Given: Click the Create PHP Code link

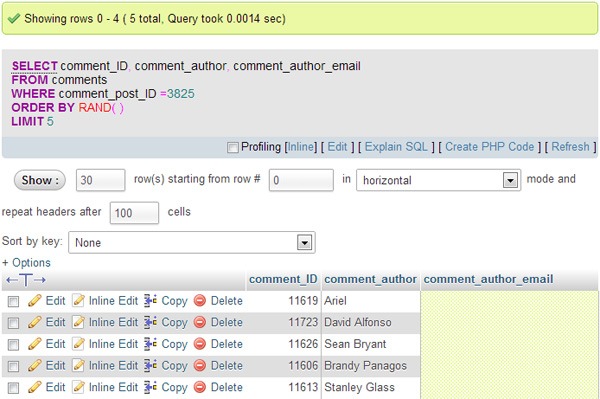Looking at the screenshot, I should click(x=489, y=147).
